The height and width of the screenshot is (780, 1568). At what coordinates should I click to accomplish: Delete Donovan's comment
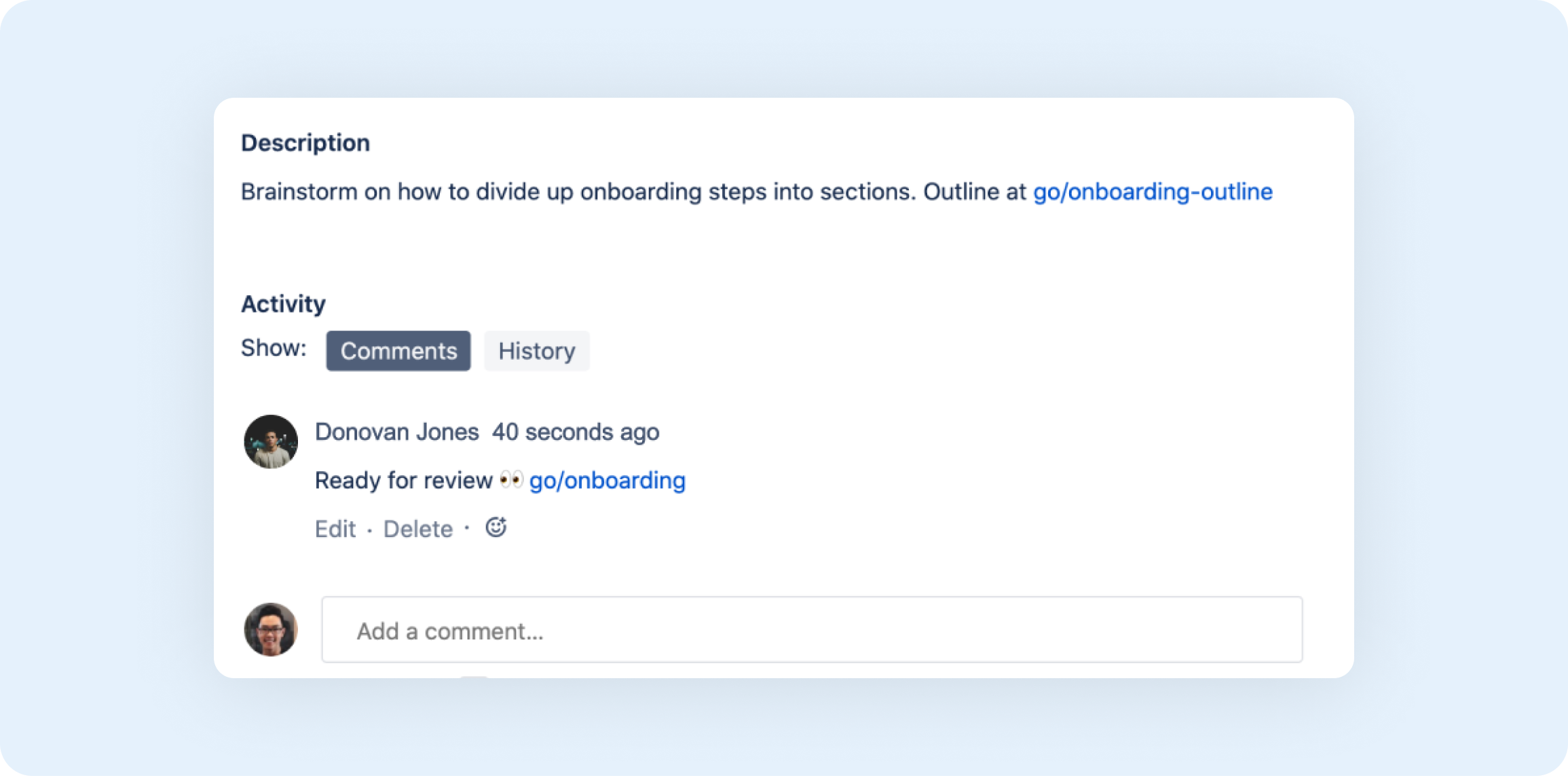tap(418, 529)
